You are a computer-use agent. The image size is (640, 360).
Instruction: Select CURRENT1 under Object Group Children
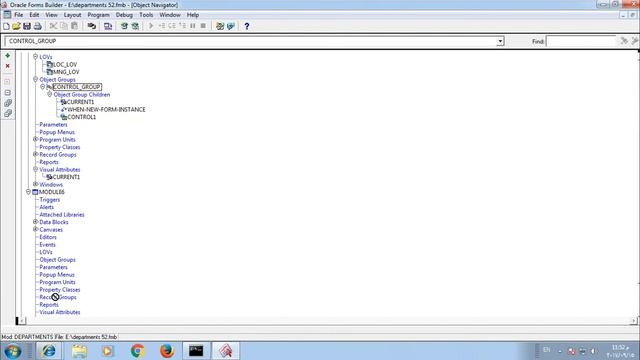80,102
